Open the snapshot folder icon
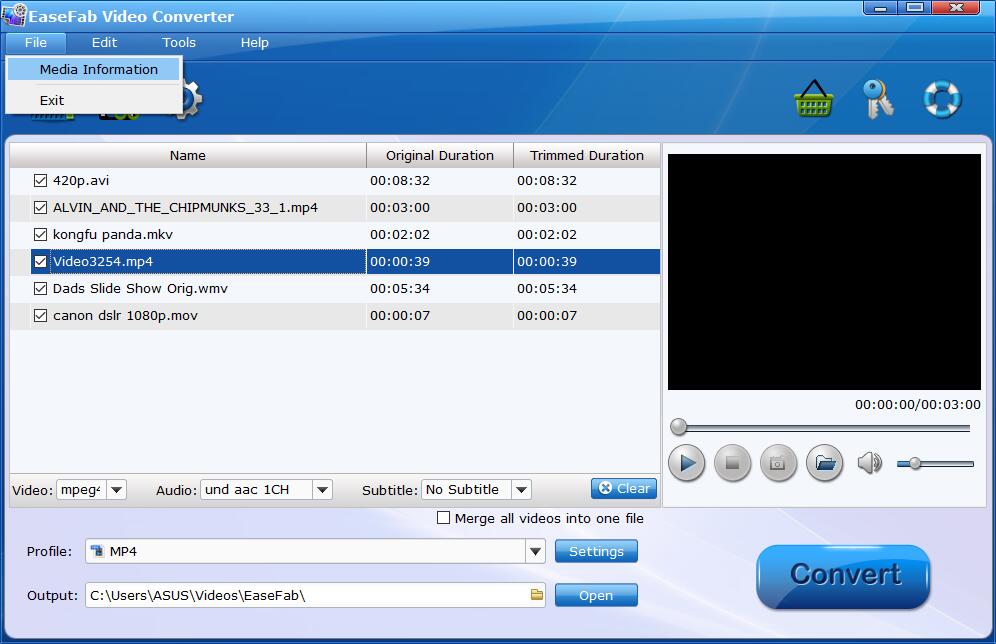 824,463
